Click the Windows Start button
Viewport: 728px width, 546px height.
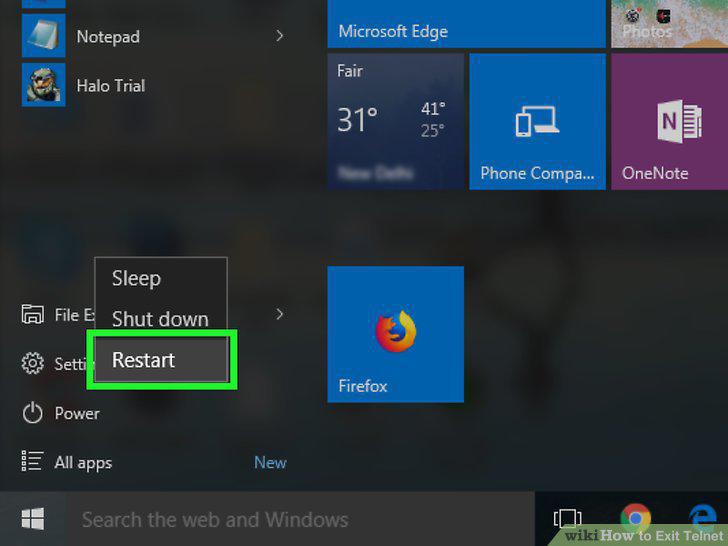click(x=32, y=519)
